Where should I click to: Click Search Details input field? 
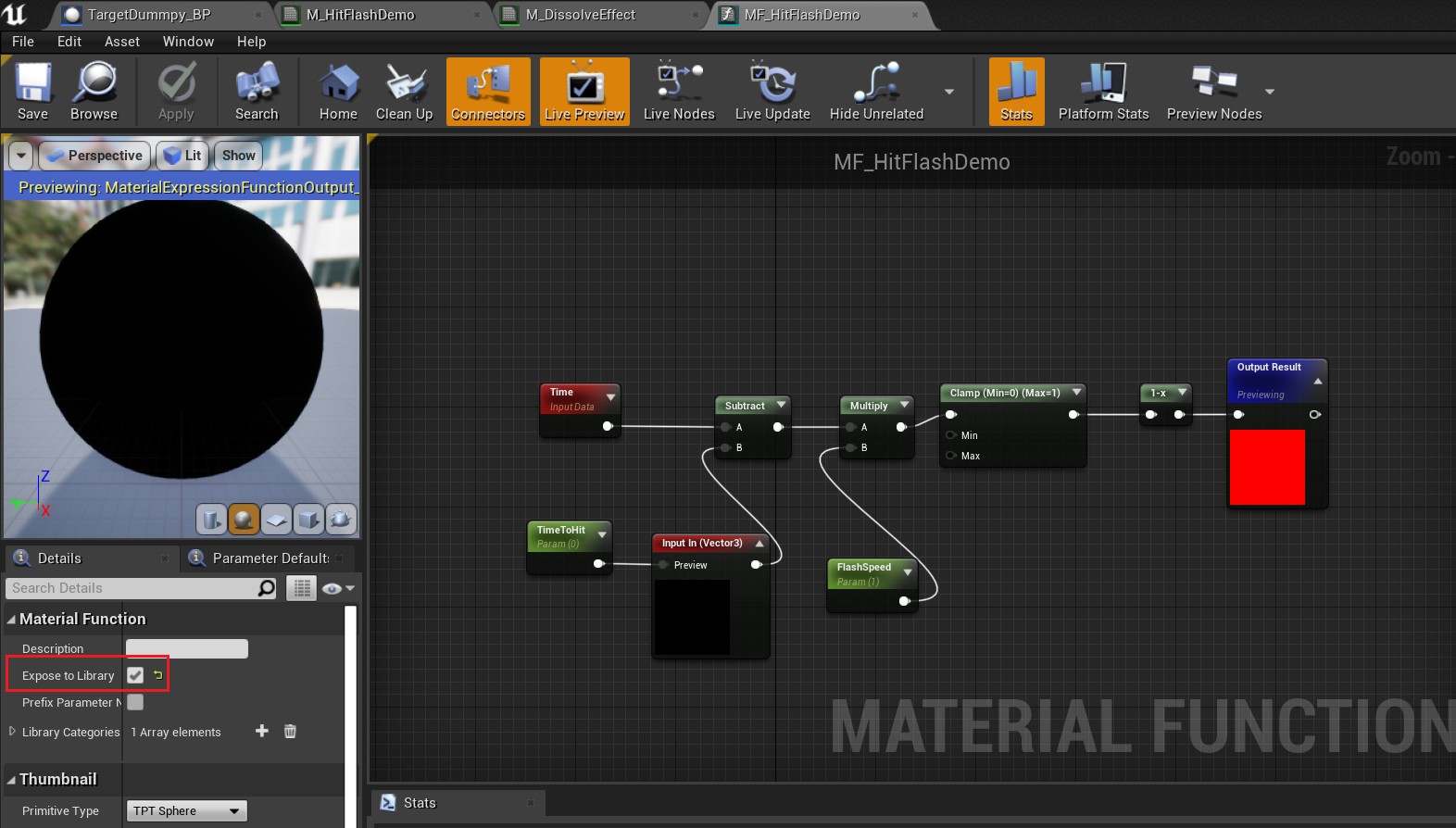click(x=130, y=588)
